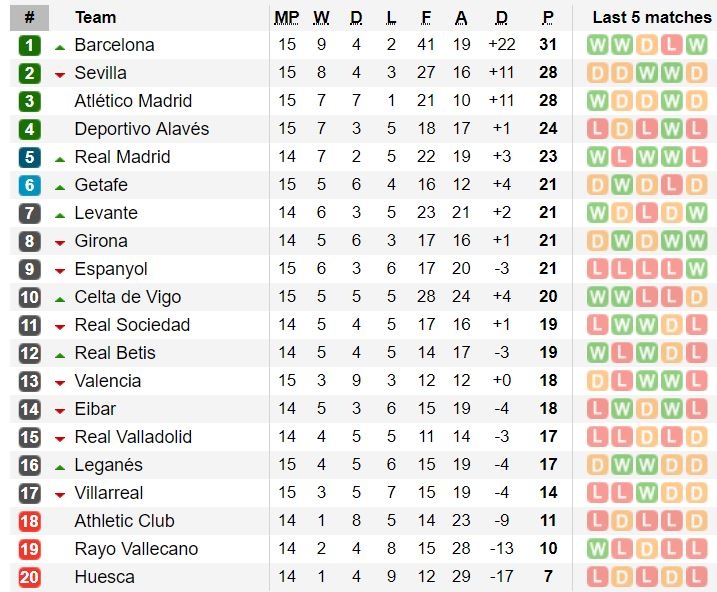The height and width of the screenshot is (592, 717).
Task: Click Athletic Club's red rank 18 badge
Action: pyautogui.click(x=30, y=521)
